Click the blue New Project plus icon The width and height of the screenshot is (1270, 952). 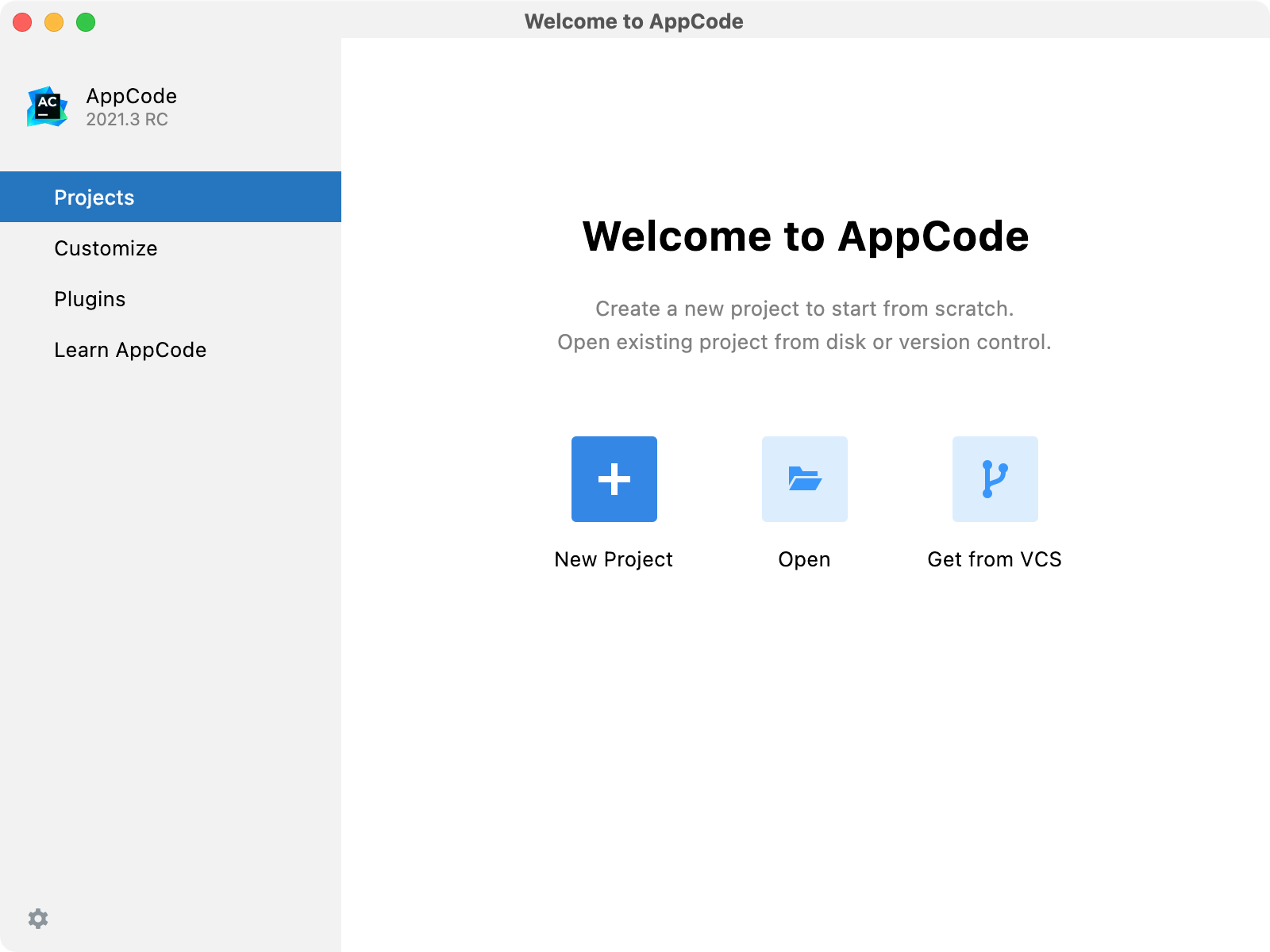pos(614,479)
